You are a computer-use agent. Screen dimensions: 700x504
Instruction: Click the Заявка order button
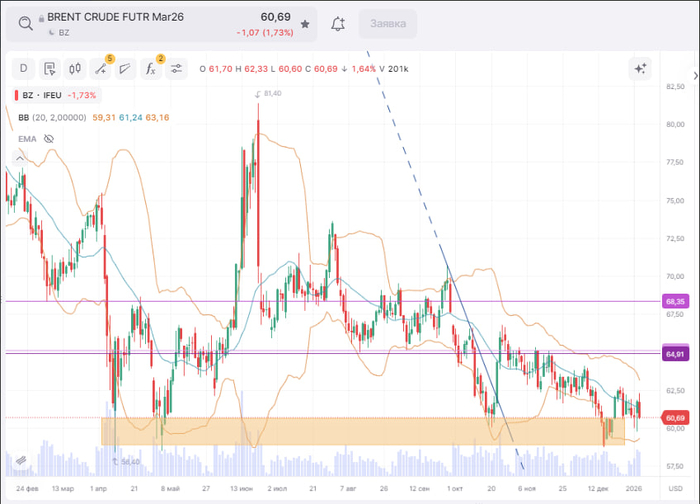coord(387,23)
